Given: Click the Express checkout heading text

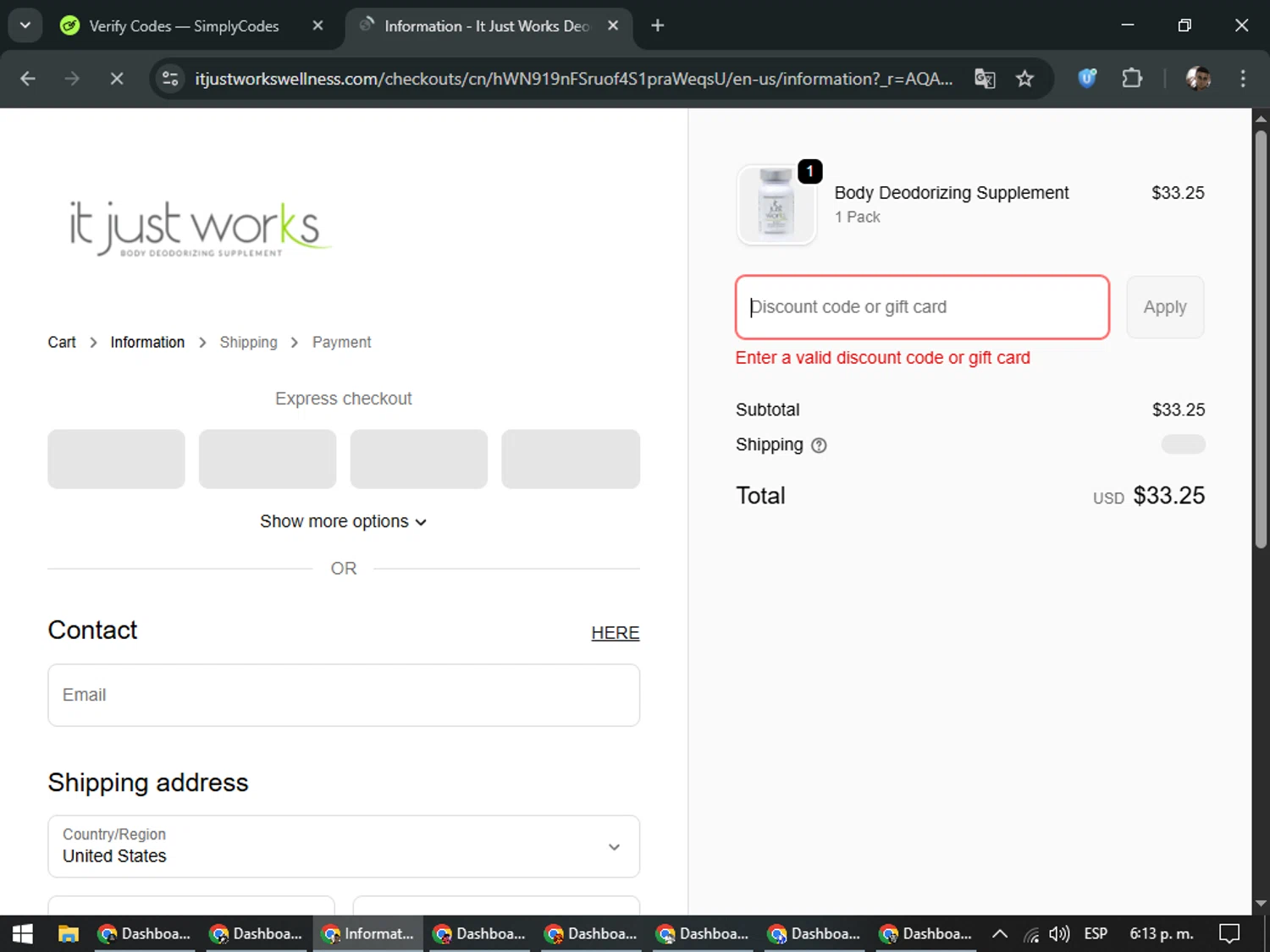Looking at the screenshot, I should [343, 399].
